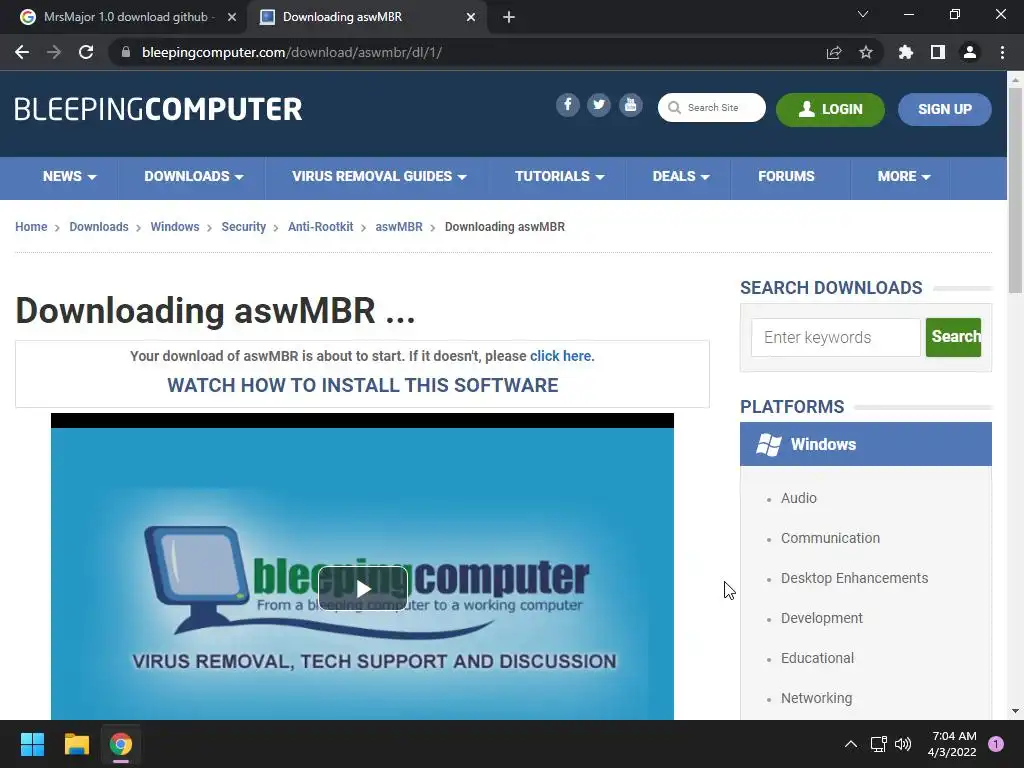This screenshot has height=768, width=1024.
Task: Go to Security breadcrumb
Action: pos(243,227)
